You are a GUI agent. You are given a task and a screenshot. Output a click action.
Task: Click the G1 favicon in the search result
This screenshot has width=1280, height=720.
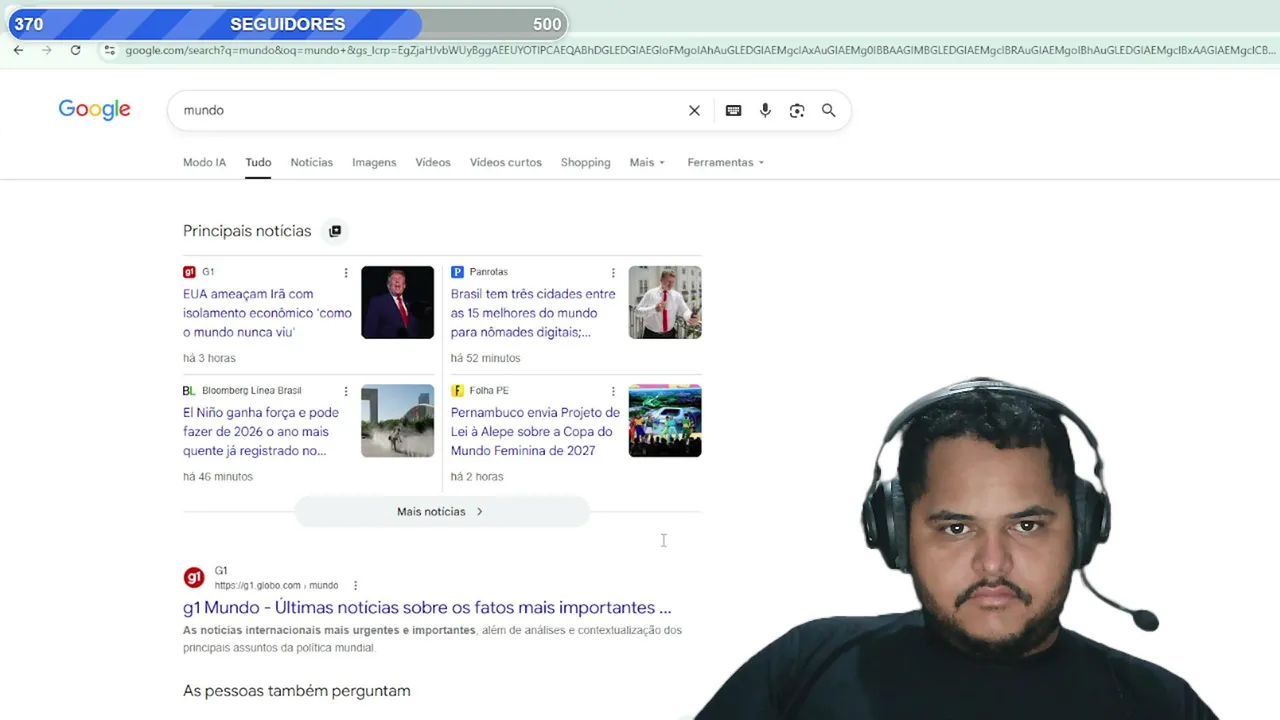click(x=194, y=577)
